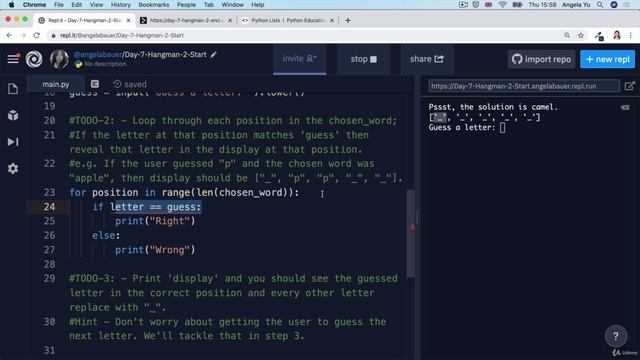Click the Wi-Fi status icon
This screenshot has height=360, width=640.
[x=502, y=5]
